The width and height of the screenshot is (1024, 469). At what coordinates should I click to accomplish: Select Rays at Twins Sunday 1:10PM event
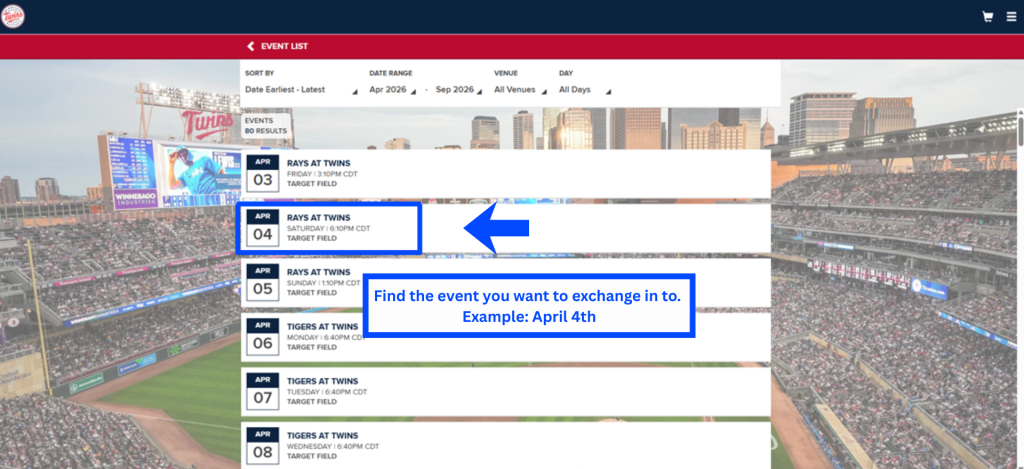[505, 283]
